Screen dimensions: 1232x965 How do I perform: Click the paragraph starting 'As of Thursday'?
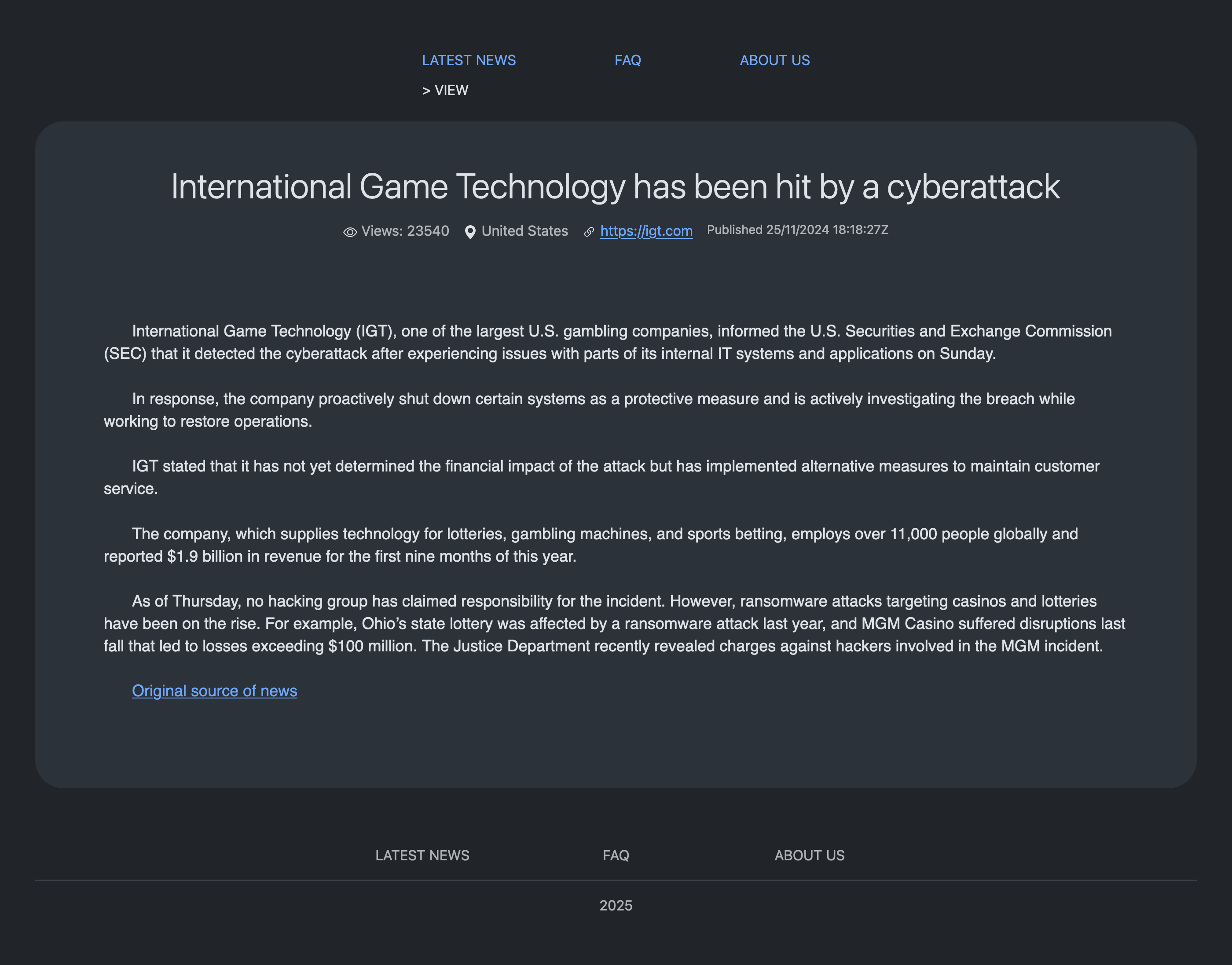click(614, 624)
